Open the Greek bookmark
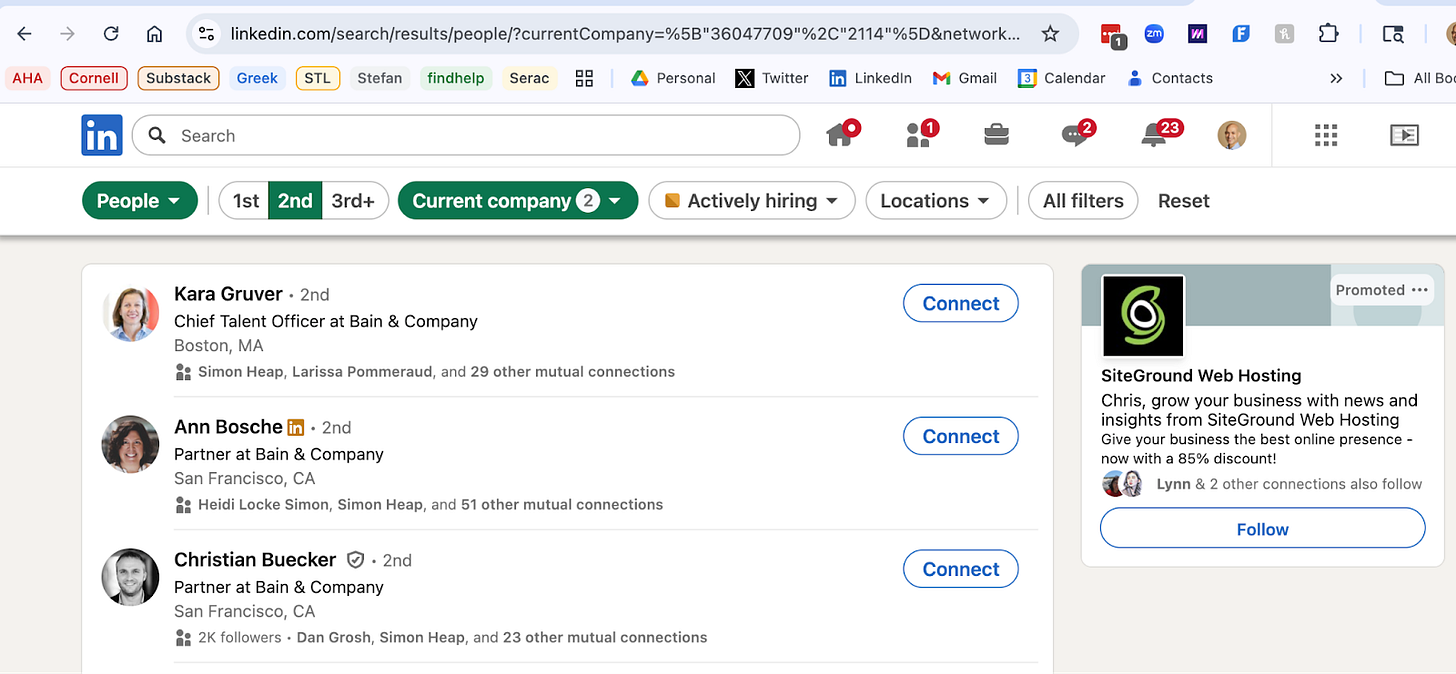The width and height of the screenshot is (1456, 674). pyautogui.click(x=257, y=78)
